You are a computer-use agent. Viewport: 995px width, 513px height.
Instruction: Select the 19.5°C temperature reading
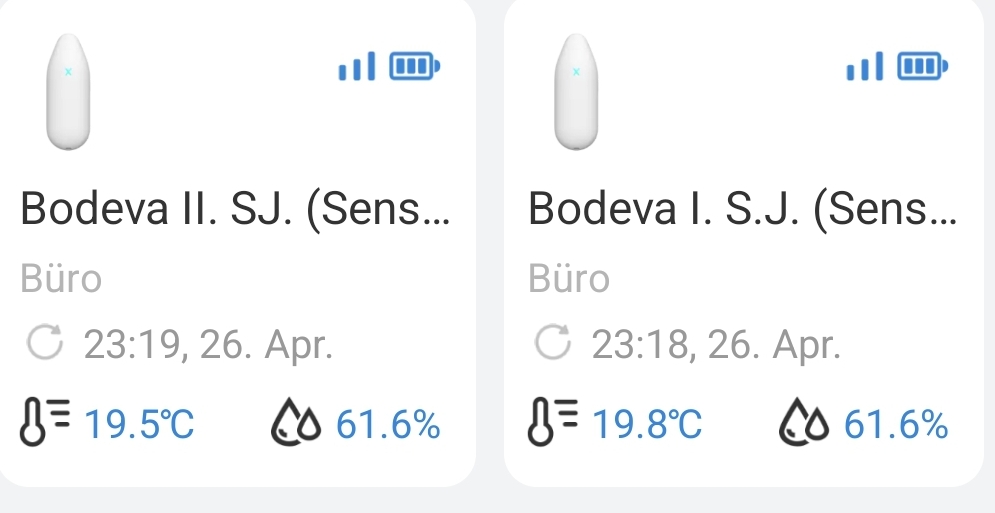[x=139, y=426]
